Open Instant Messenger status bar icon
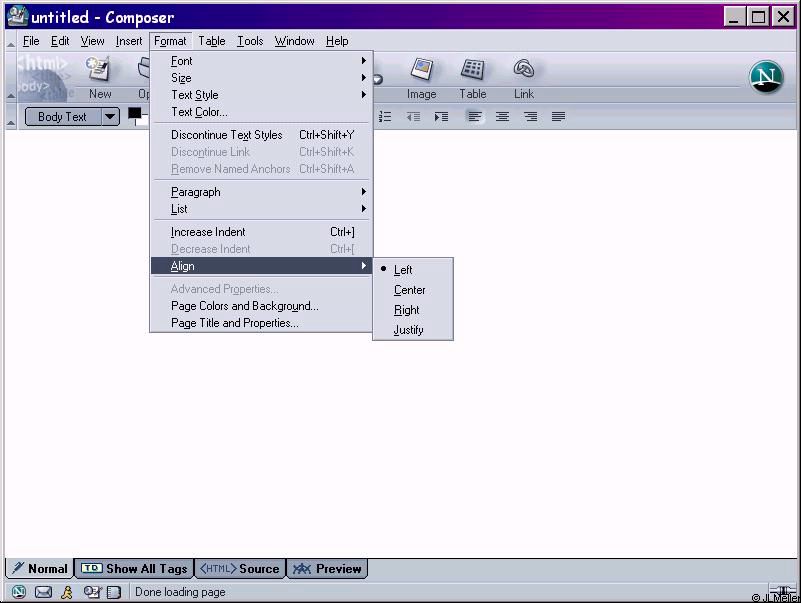 (x=66, y=592)
